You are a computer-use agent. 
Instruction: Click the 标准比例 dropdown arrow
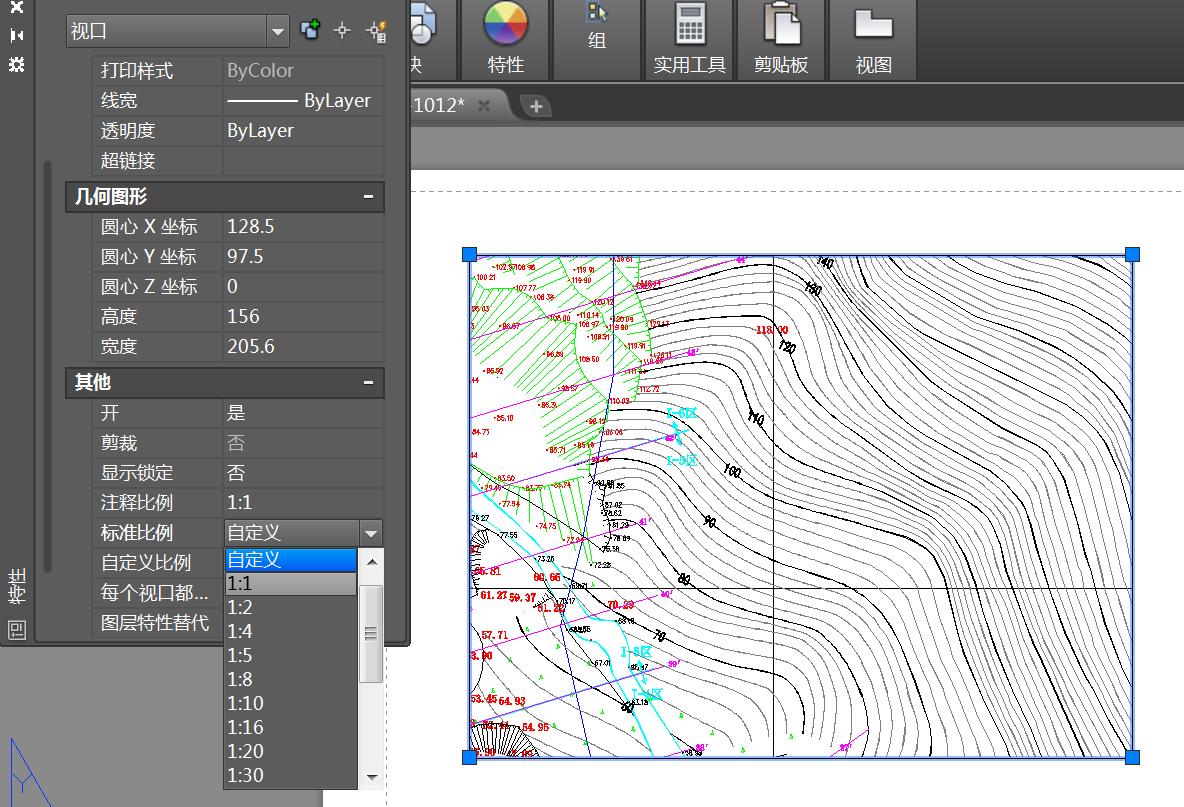coord(370,534)
